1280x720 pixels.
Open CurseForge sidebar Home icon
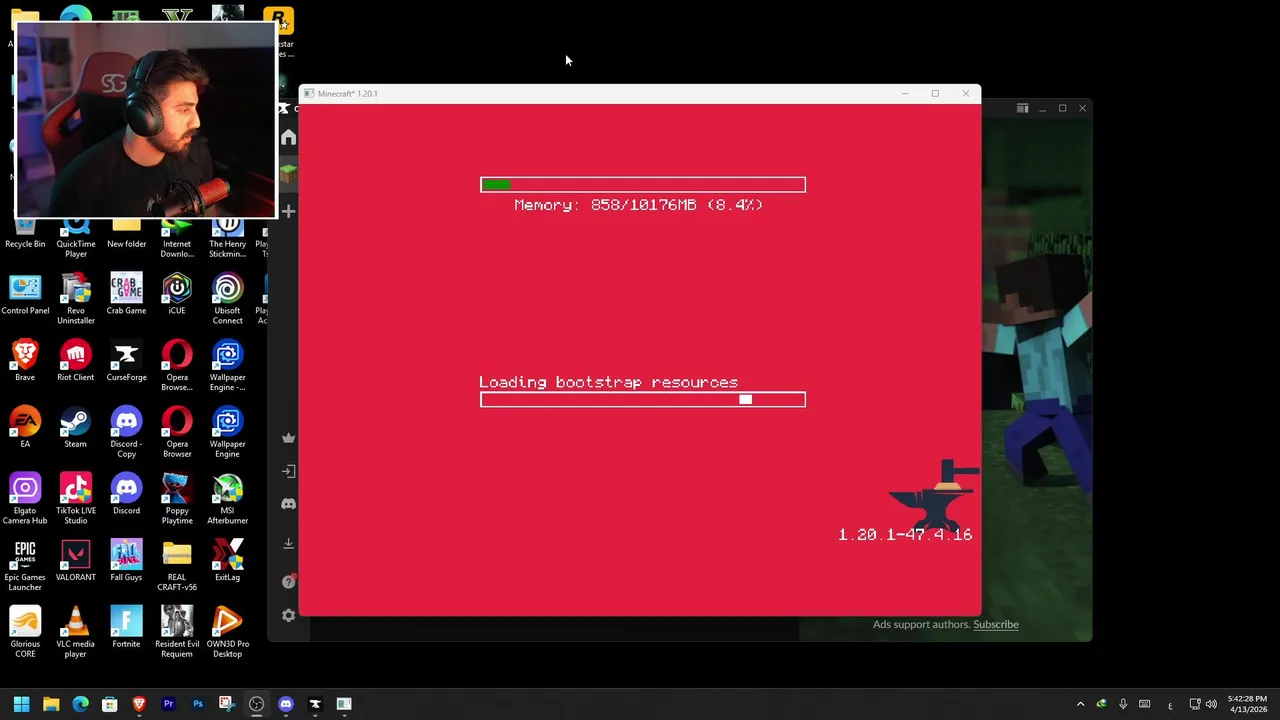[288, 137]
